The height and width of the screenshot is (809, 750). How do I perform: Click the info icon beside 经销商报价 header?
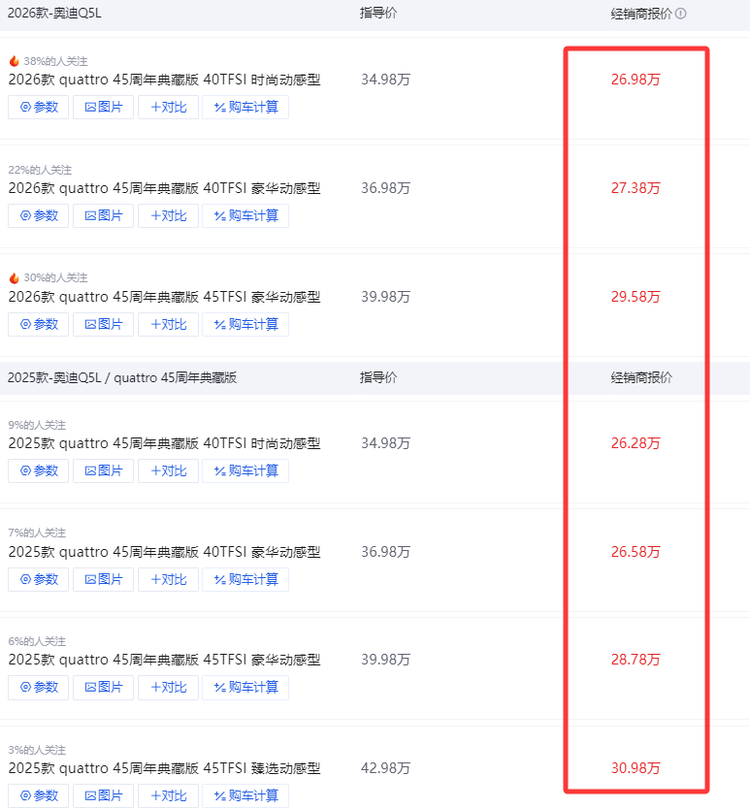point(681,14)
